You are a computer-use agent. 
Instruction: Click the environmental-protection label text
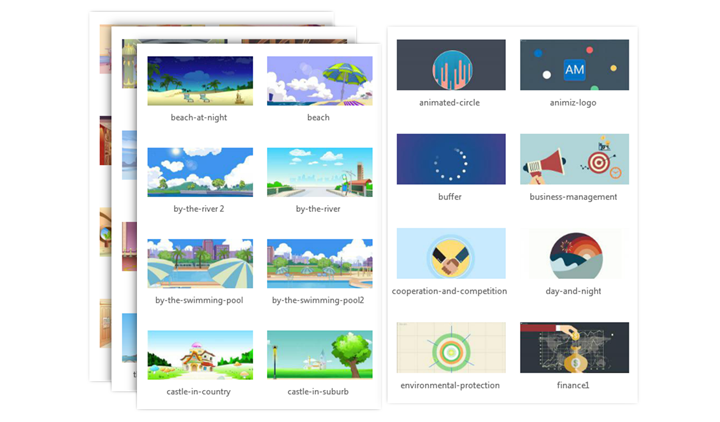[450, 385]
